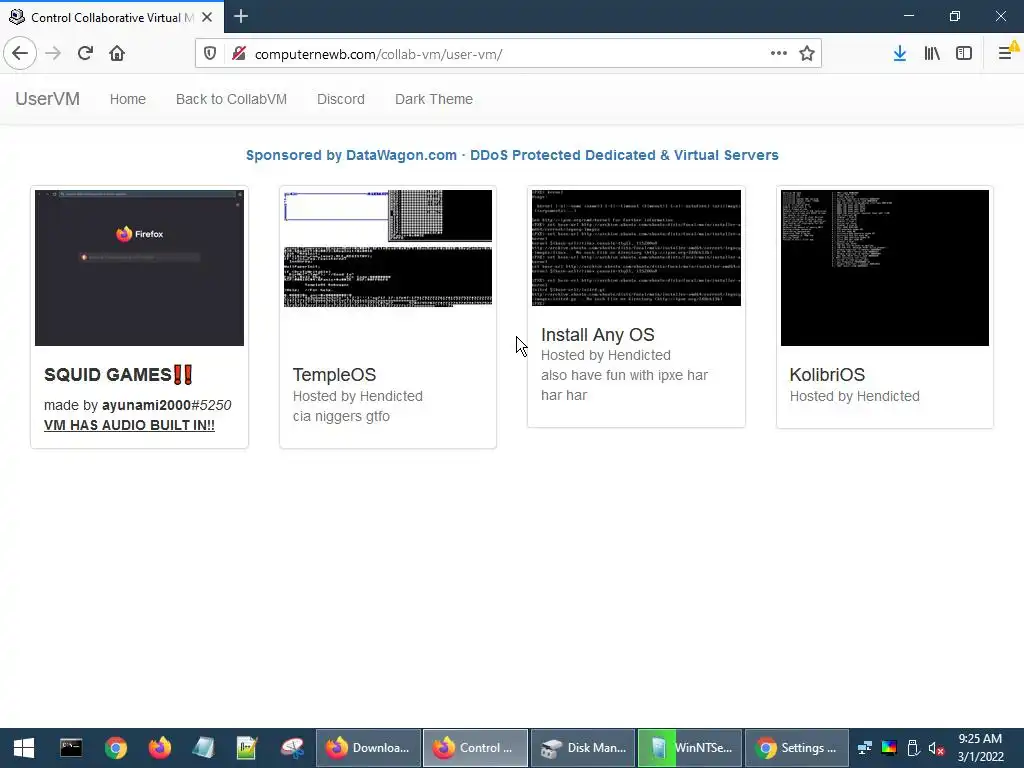1024x768 pixels.
Task: Open the Discord nav link
Action: [340, 99]
